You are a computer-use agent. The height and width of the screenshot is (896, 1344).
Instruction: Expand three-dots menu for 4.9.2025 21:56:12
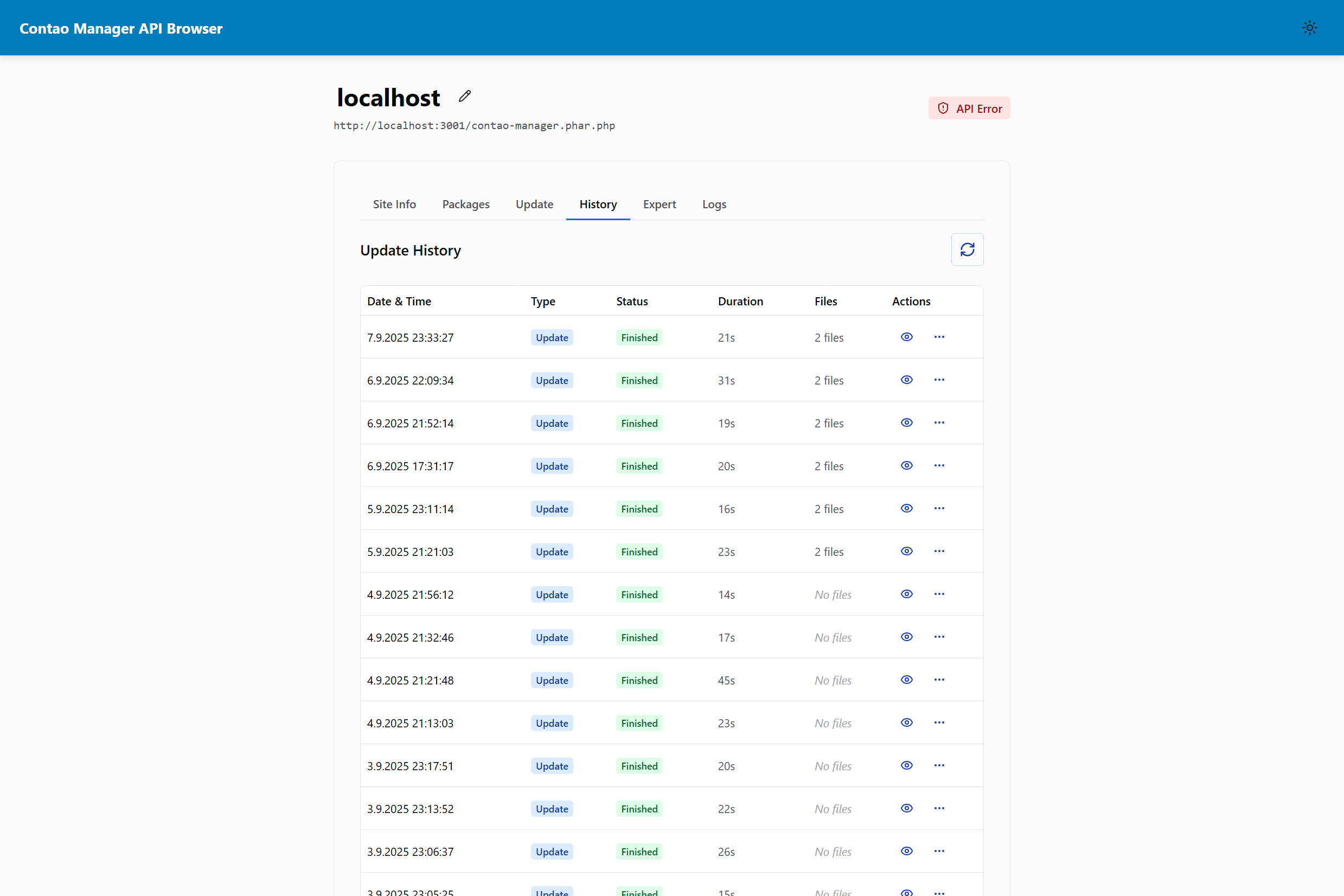pos(939,594)
